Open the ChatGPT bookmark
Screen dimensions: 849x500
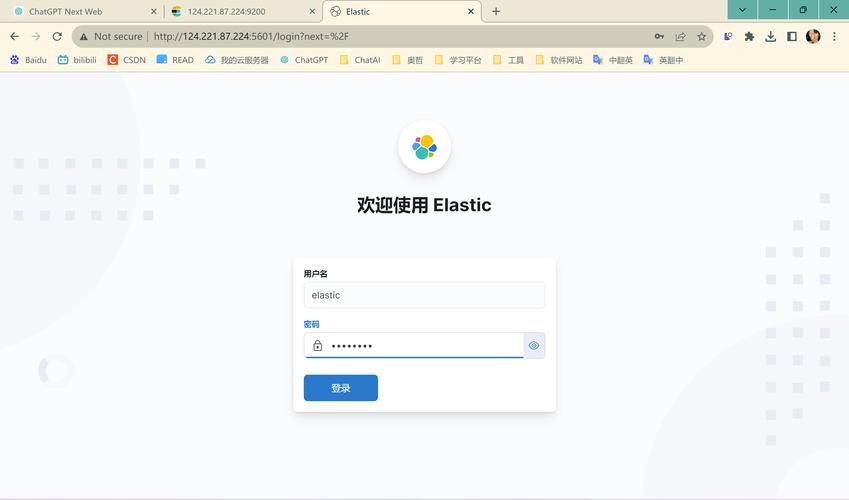pos(304,60)
